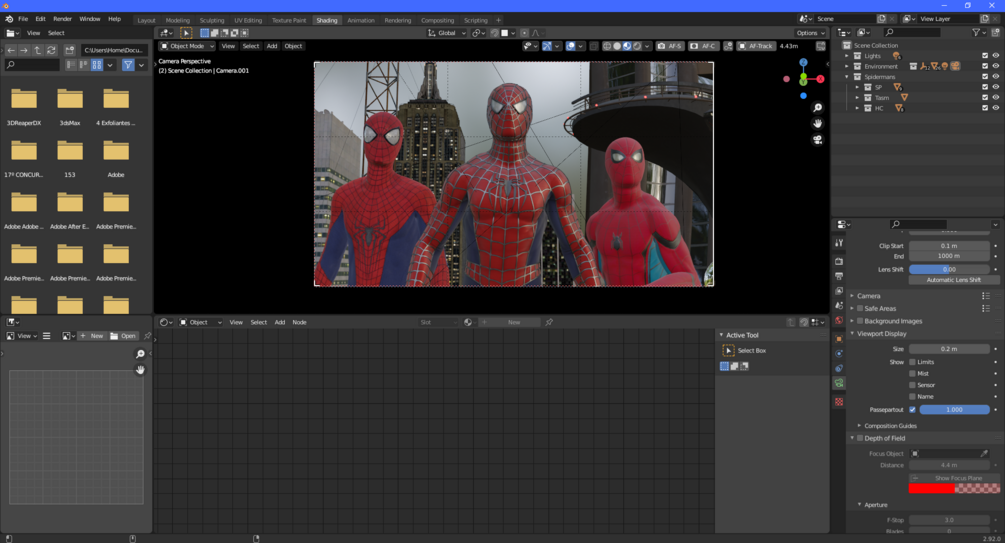Hide the Lights collection with its eye icon
The image size is (1005, 543).
[995, 56]
